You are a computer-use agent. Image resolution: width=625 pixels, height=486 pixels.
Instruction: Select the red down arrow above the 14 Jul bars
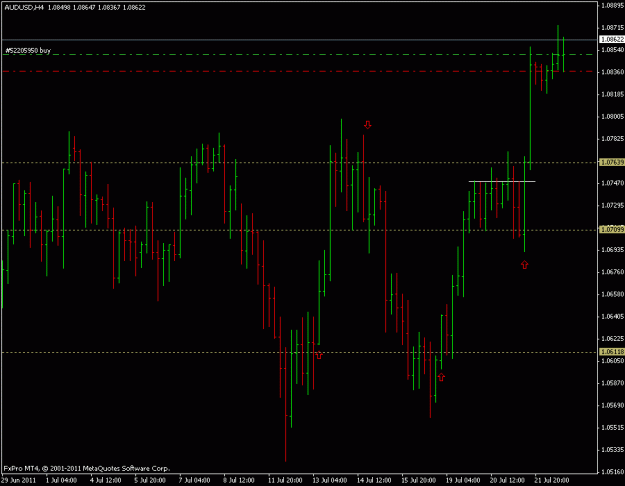point(368,125)
